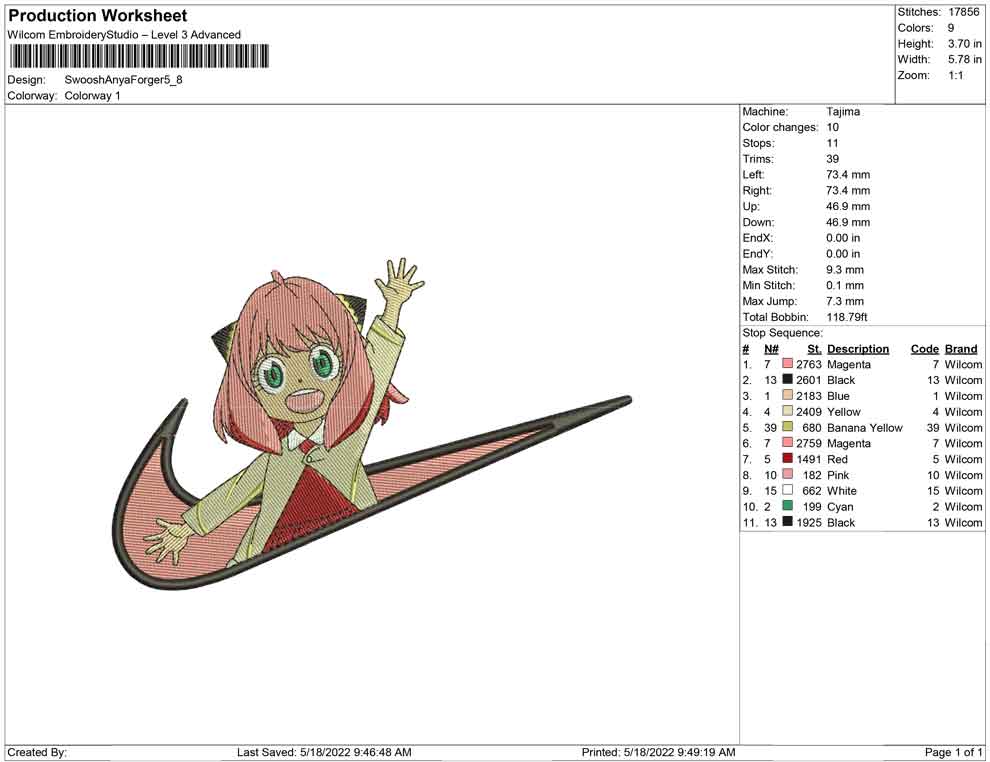Viewport: 990px width, 762px height.
Task: Click the Height value '3.70 in'
Action: coord(965,44)
